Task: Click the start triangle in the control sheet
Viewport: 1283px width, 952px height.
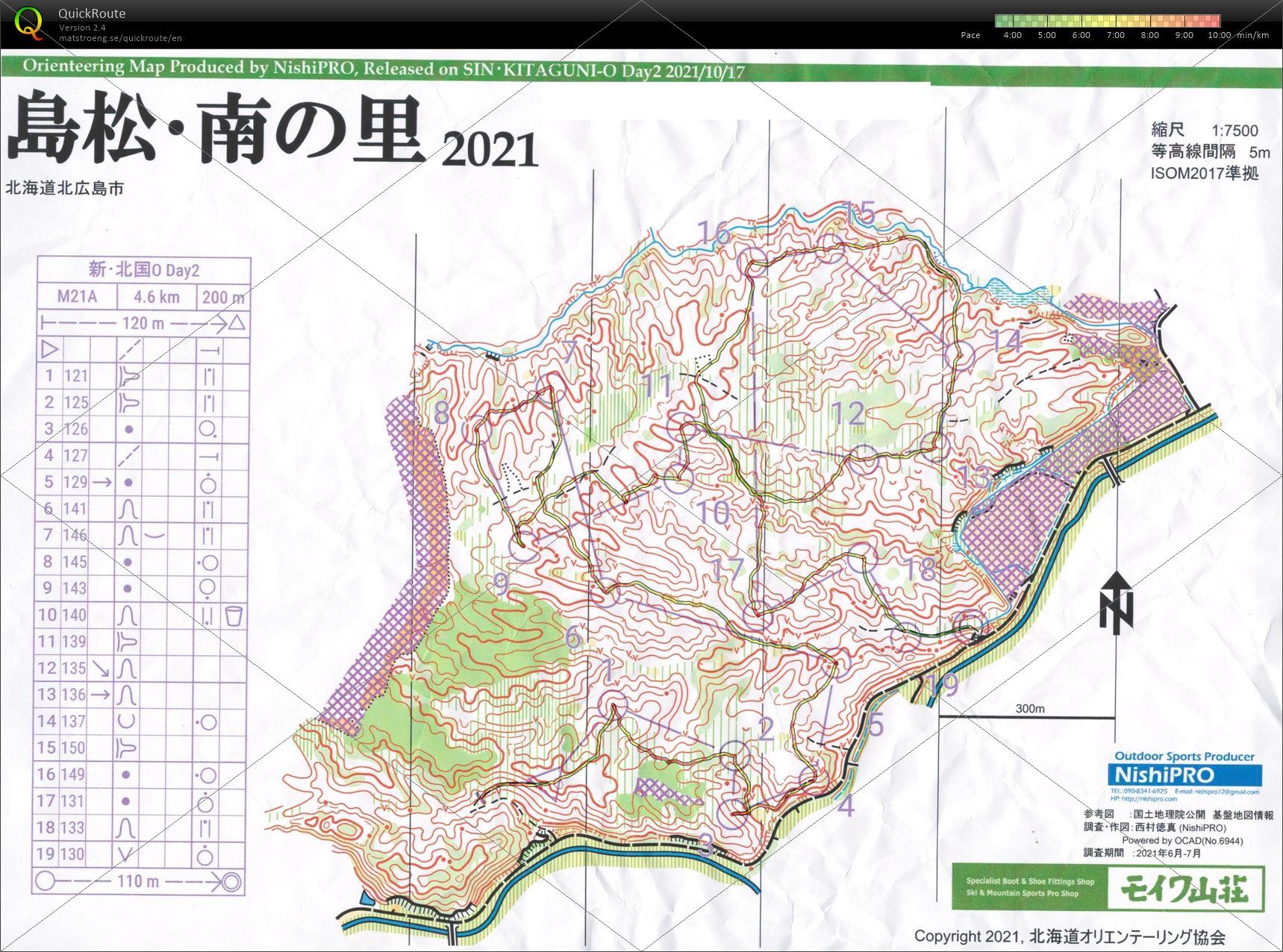Action: pyautogui.click(x=51, y=349)
